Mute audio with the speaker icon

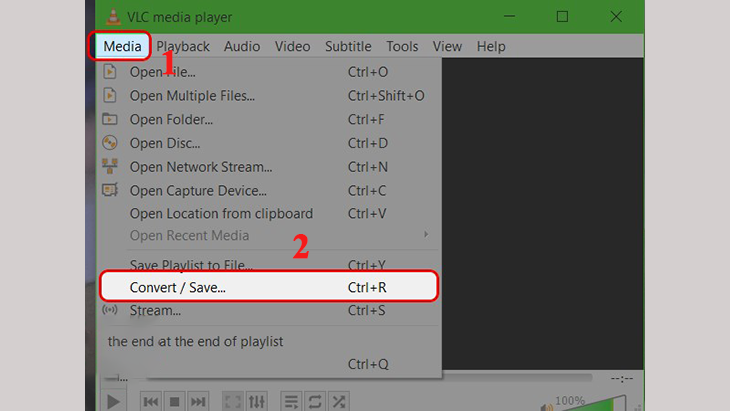click(547, 407)
